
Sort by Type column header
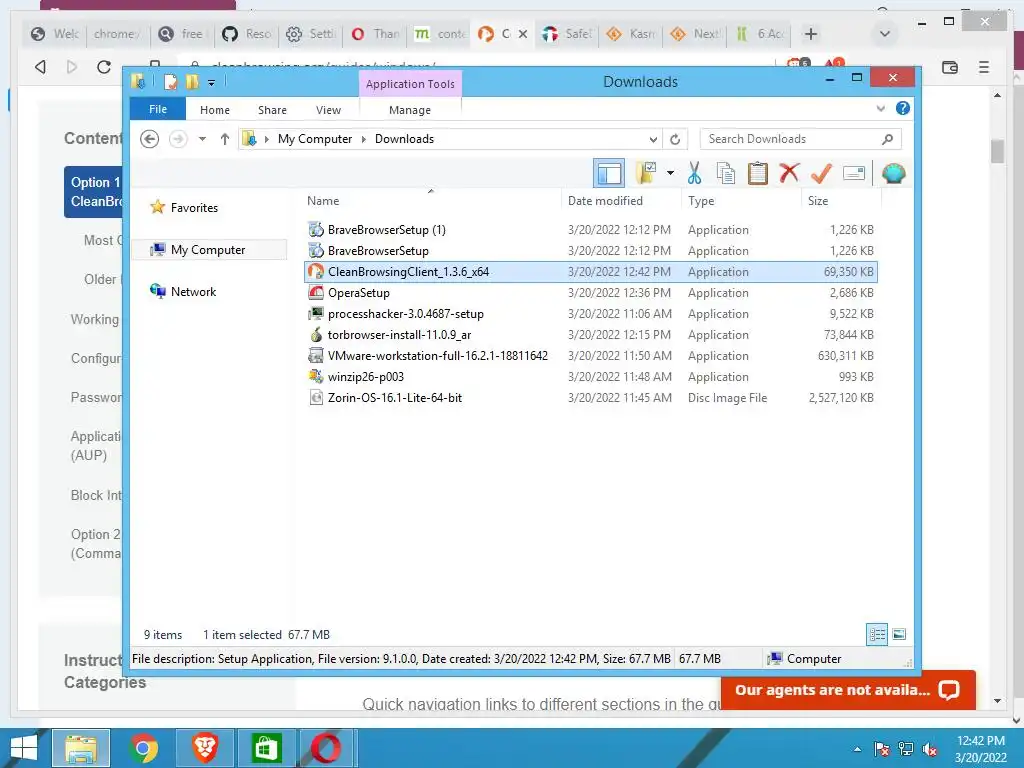[741, 200]
